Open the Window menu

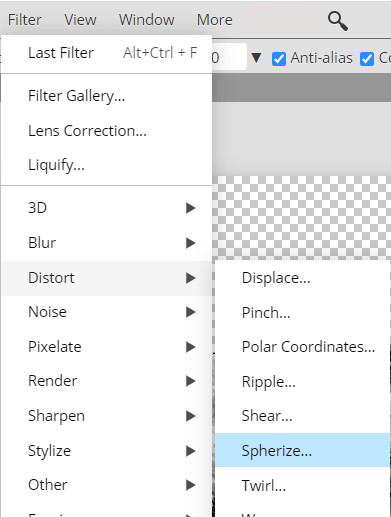point(147,20)
